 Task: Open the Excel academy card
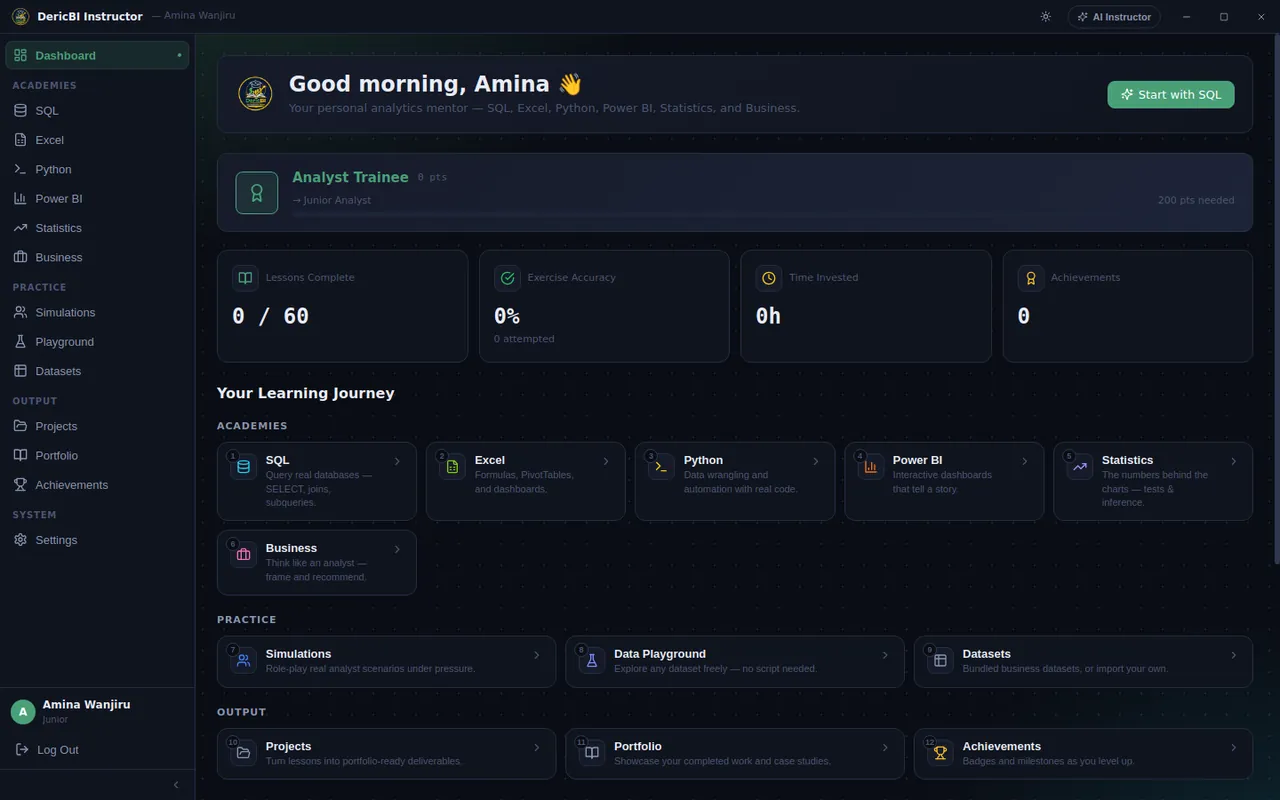coord(526,481)
